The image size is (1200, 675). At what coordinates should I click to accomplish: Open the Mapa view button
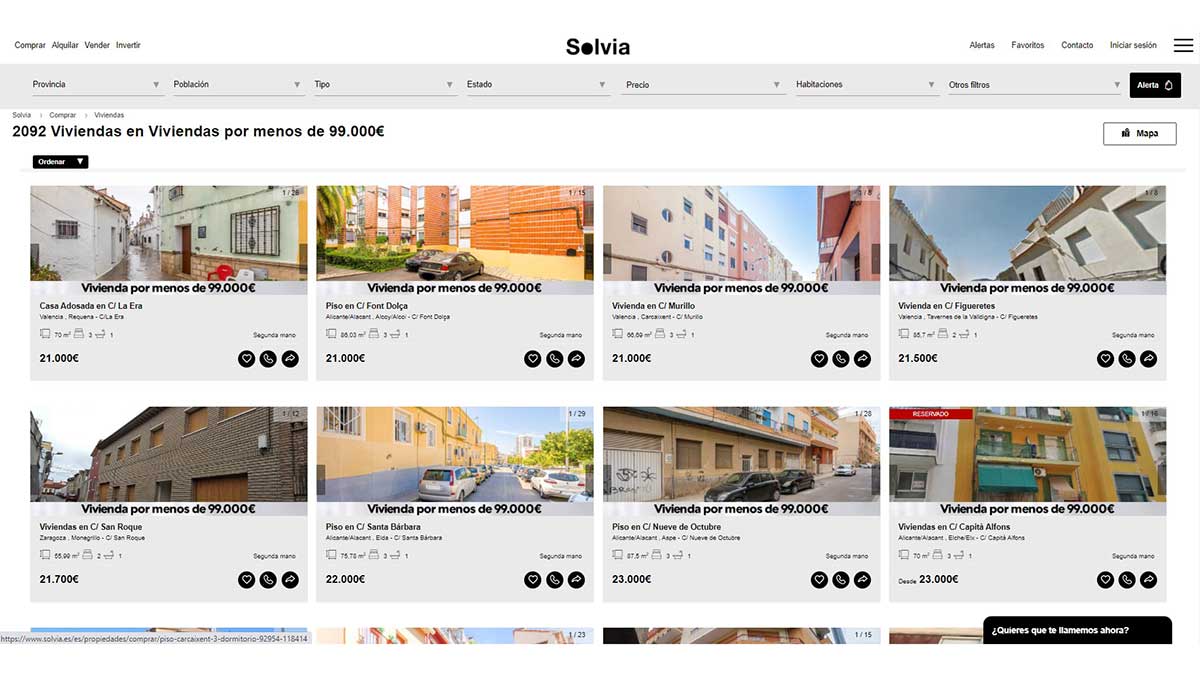point(1140,133)
